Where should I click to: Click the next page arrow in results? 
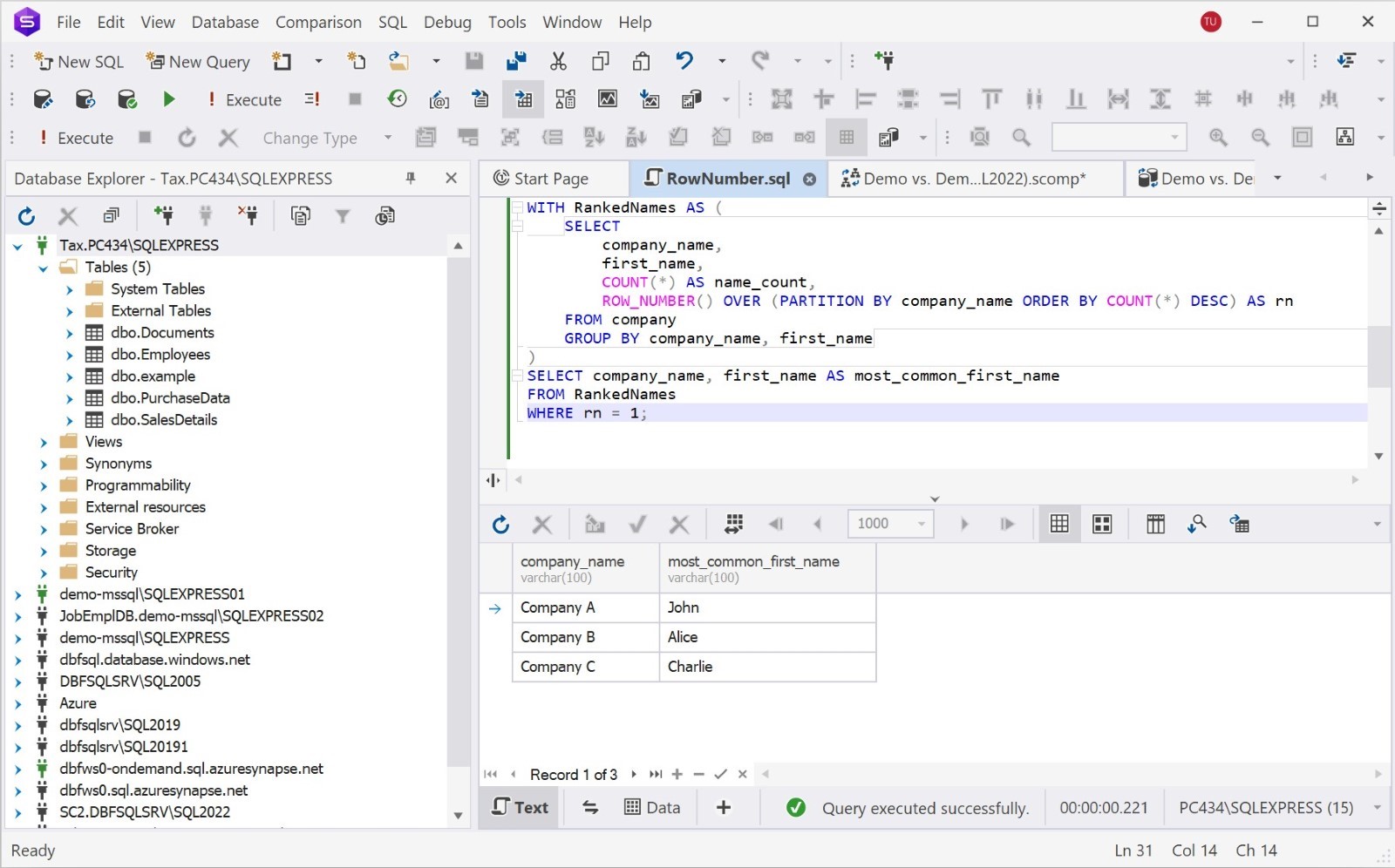pos(964,525)
